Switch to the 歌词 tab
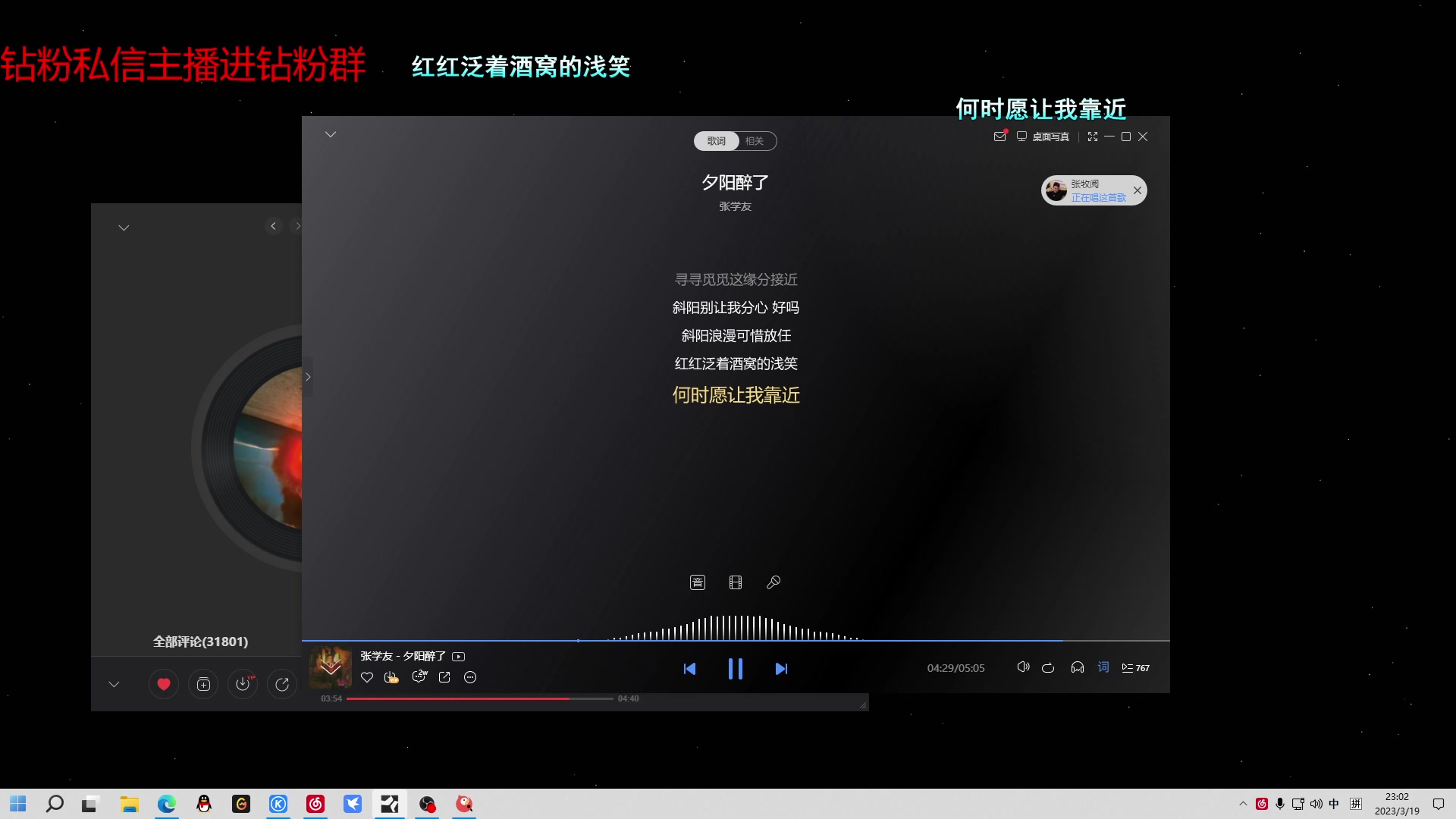The height and width of the screenshot is (819, 1456). 716,141
